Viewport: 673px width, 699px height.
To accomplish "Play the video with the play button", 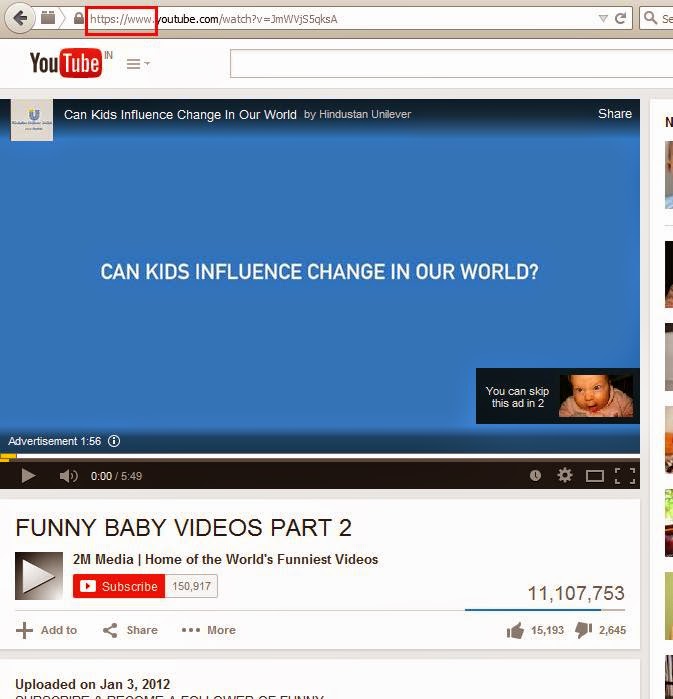I will [28, 476].
